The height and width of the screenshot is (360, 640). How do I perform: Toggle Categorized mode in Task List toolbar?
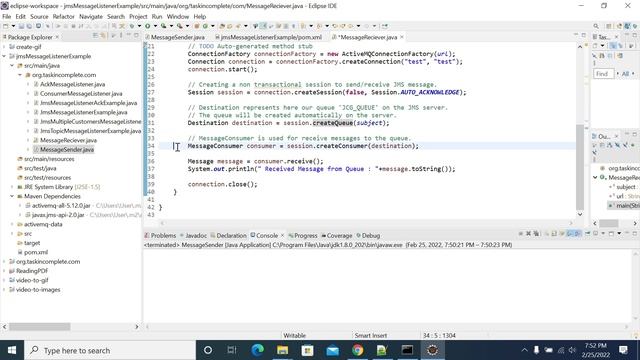pos(613,46)
